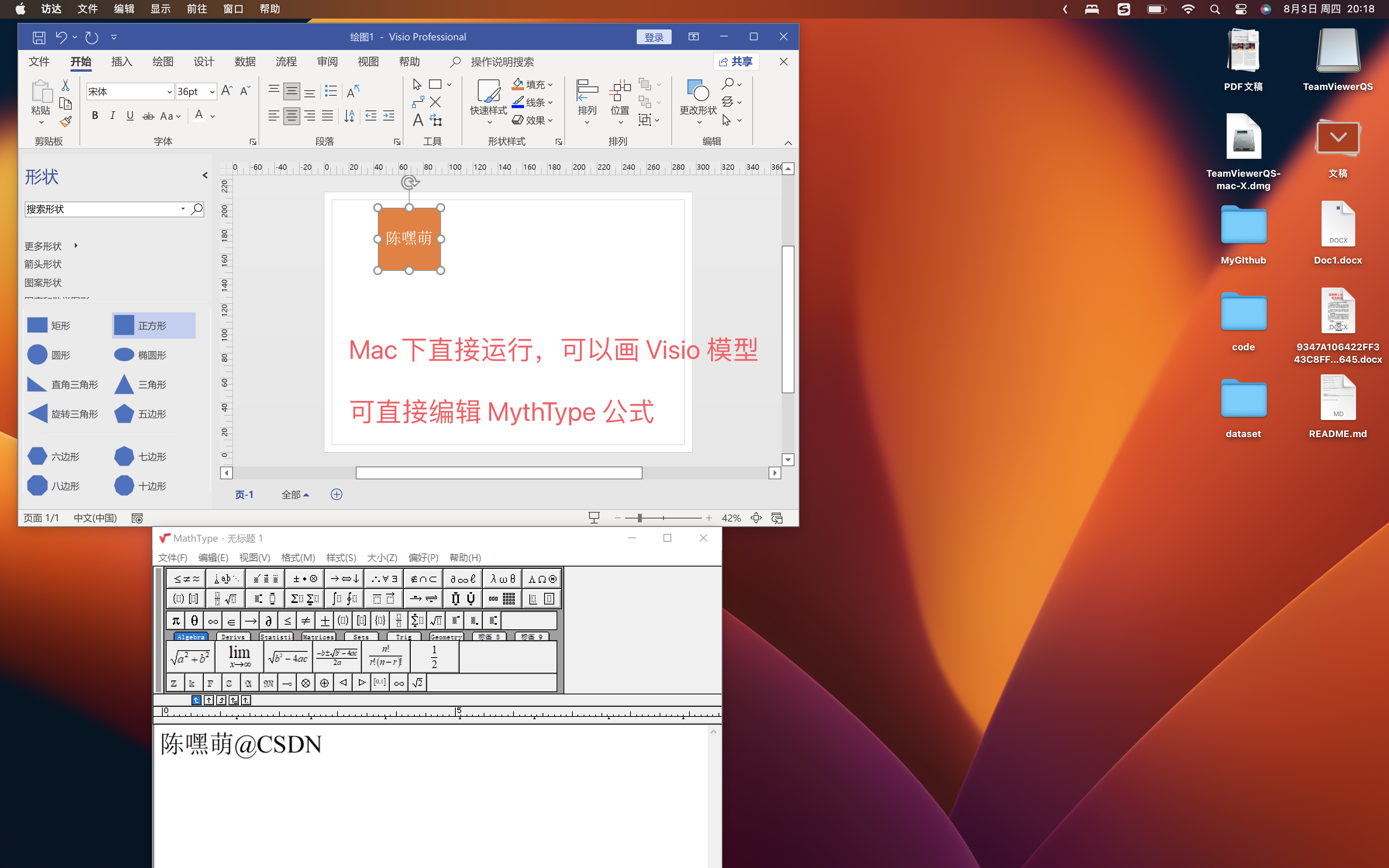Image resolution: width=1389 pixels, height=868 pixels.
Task: Click the Format Painter brush icon
Action: point(65,121)
